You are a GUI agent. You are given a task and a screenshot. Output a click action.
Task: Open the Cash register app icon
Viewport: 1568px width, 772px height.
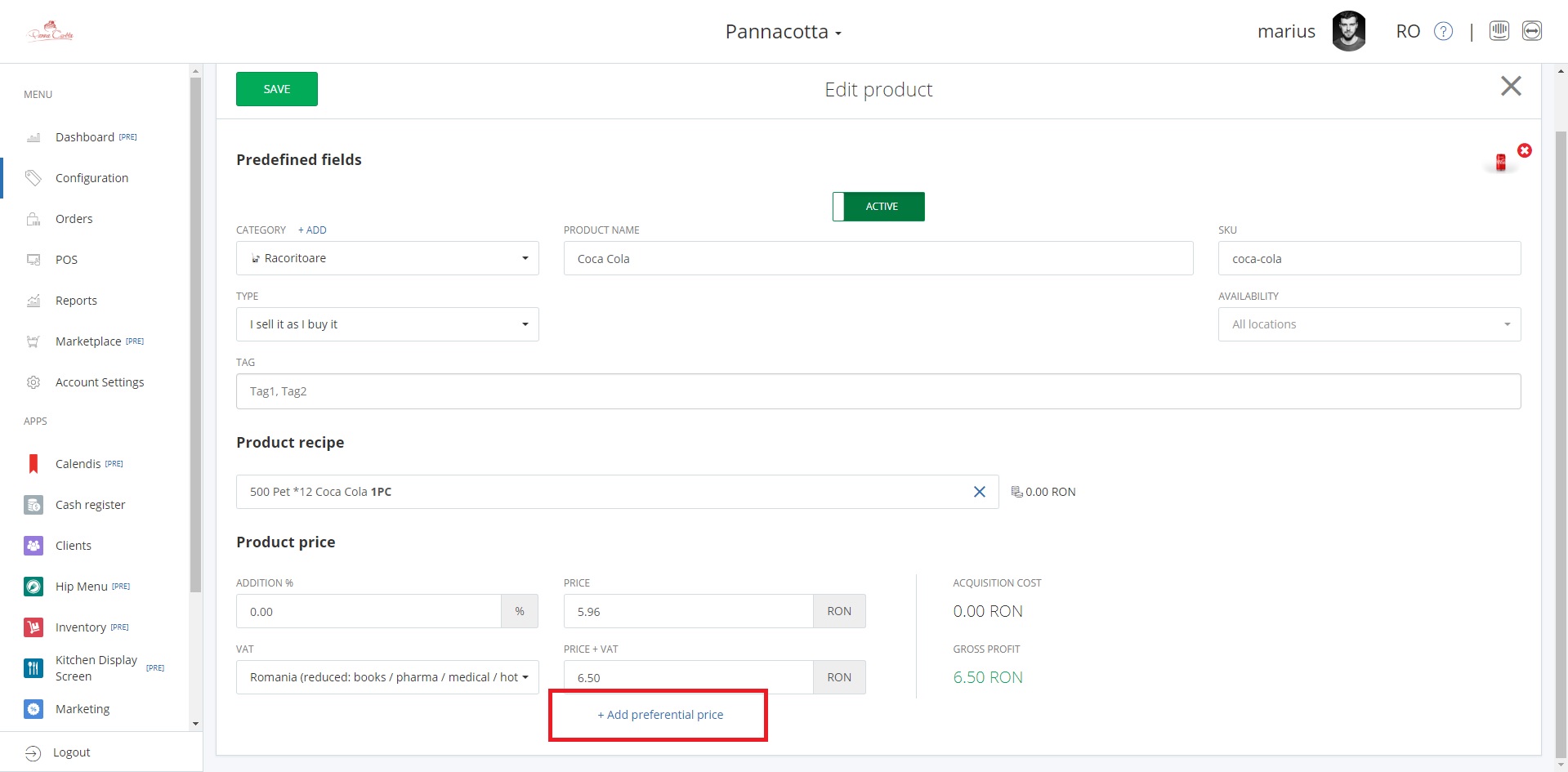34,505
